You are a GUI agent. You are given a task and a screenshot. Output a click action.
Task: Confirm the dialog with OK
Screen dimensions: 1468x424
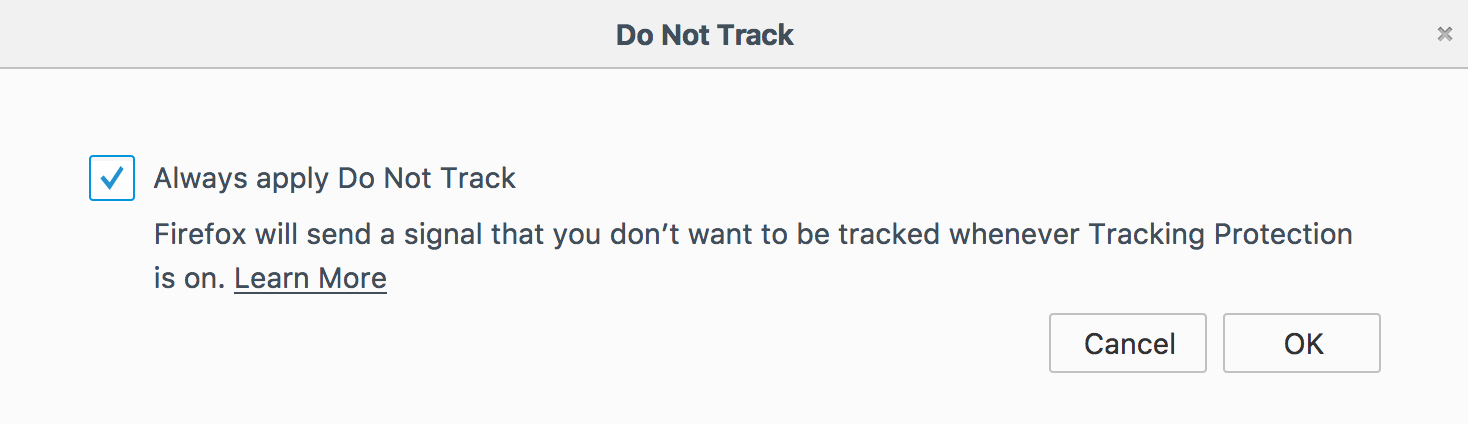point(1302,344)
